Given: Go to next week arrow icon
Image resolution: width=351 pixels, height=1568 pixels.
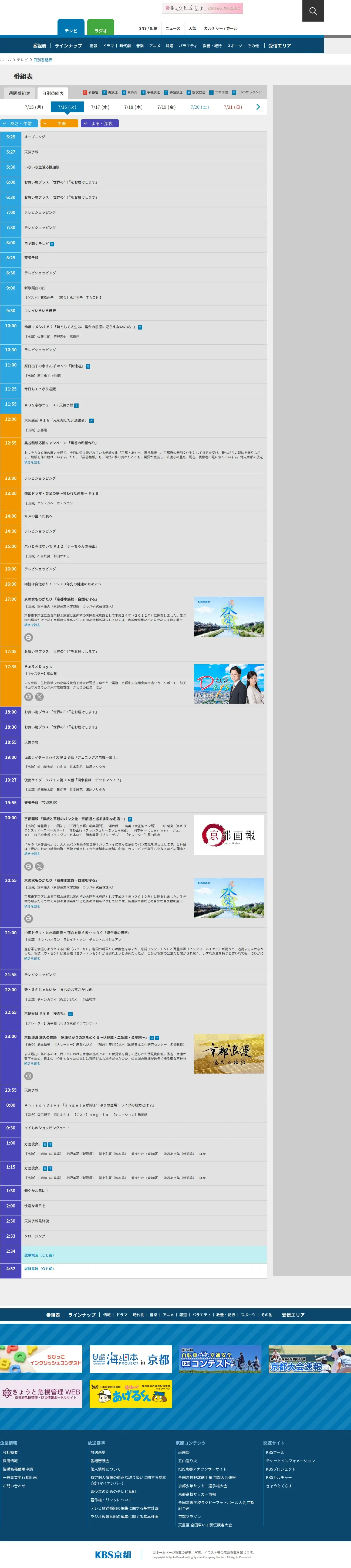Looking at the screenshot, I should (x=258, y=107).
